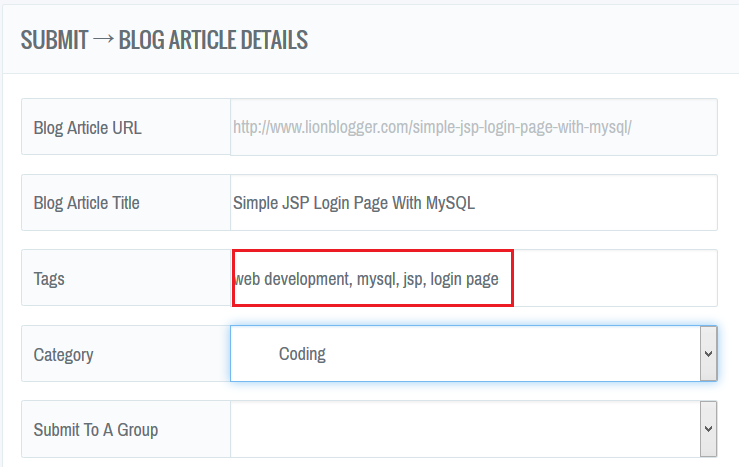The image size is (739, 467).
Task: Click the arrow symbol in the heading
Action: coord(103,40)
